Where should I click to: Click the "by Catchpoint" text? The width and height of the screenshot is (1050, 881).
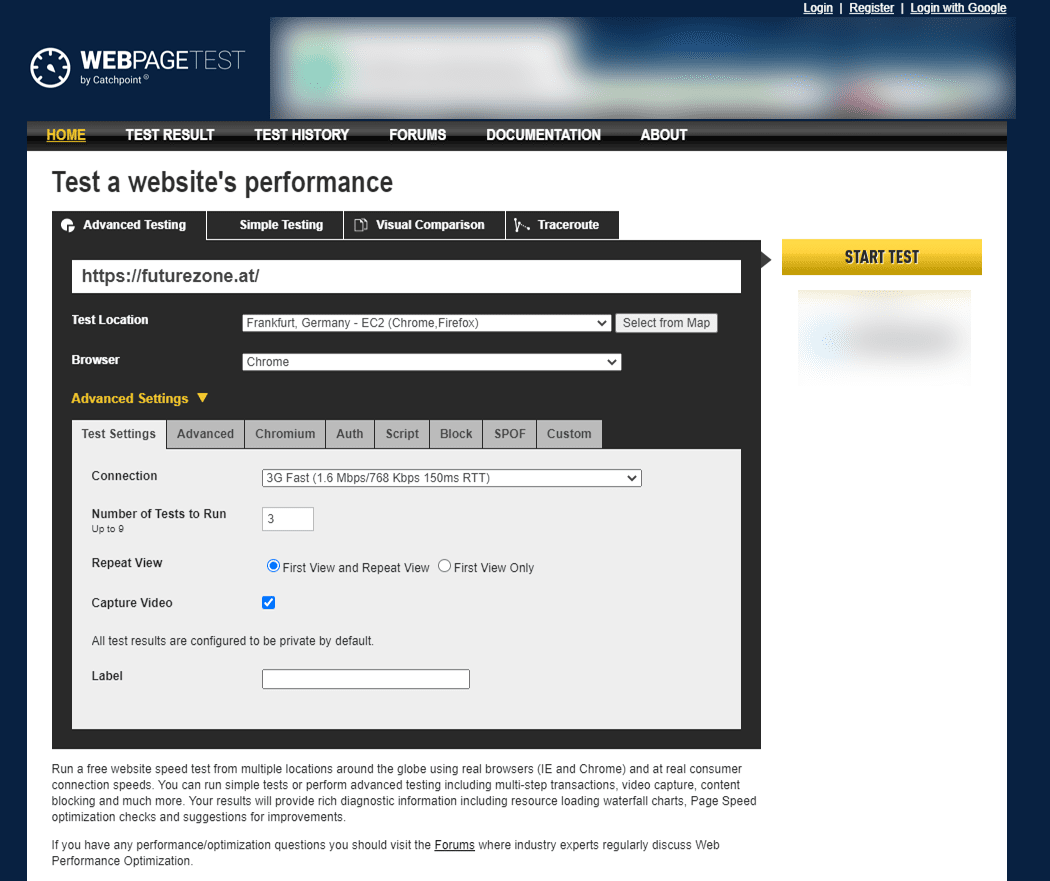click(x=115, y=80)
